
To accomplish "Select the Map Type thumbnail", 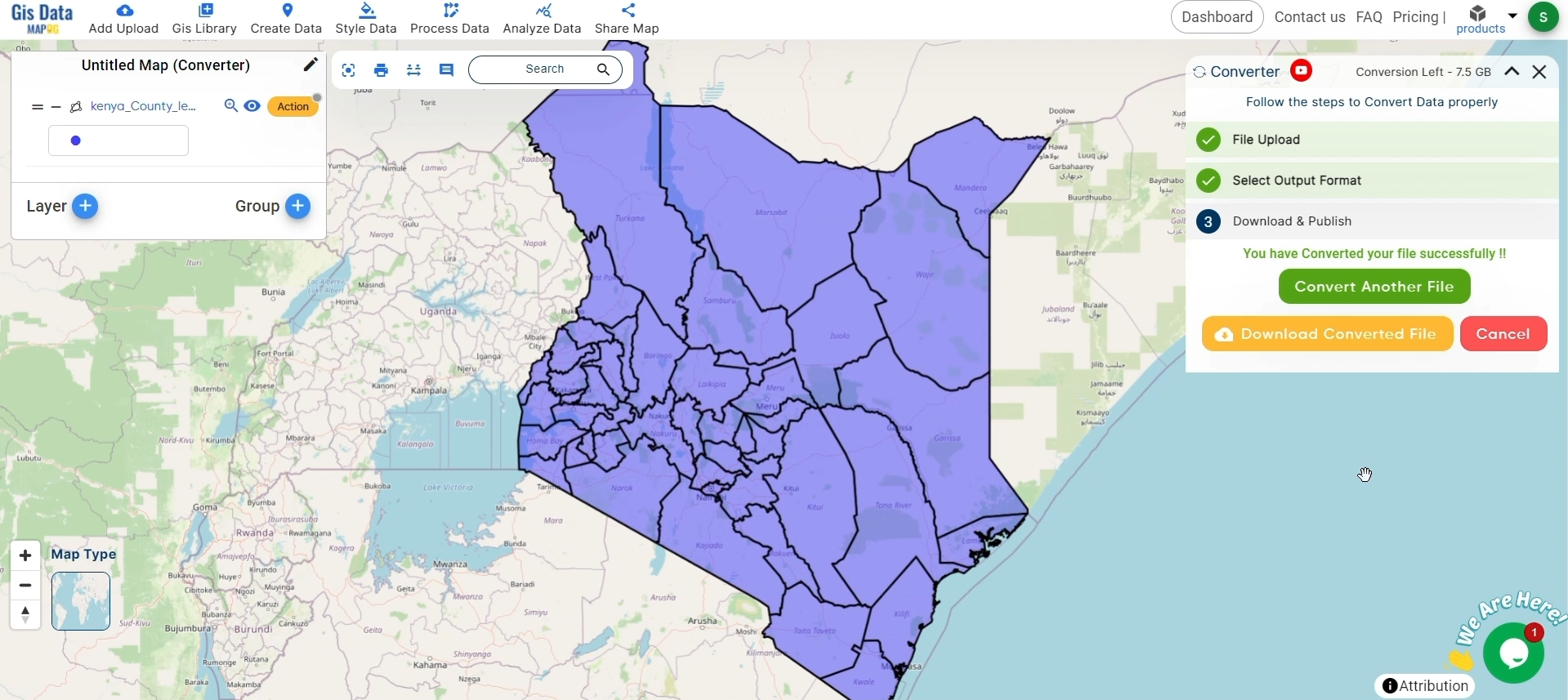I will (81, 601).
